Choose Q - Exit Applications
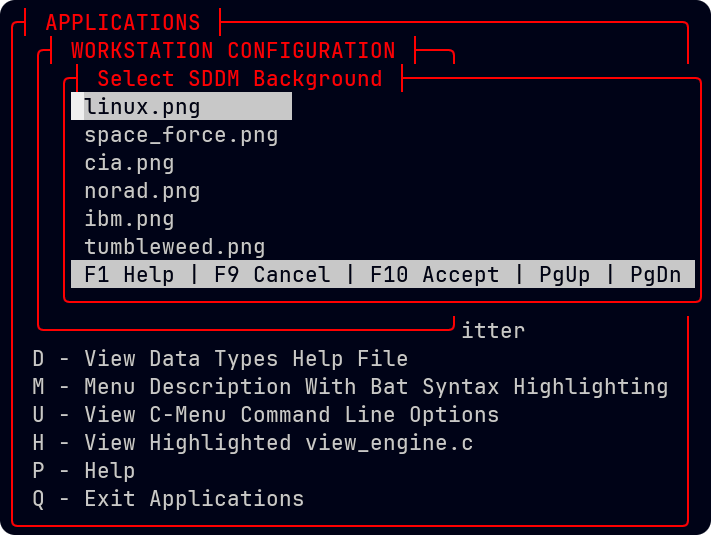 (168, 499)
